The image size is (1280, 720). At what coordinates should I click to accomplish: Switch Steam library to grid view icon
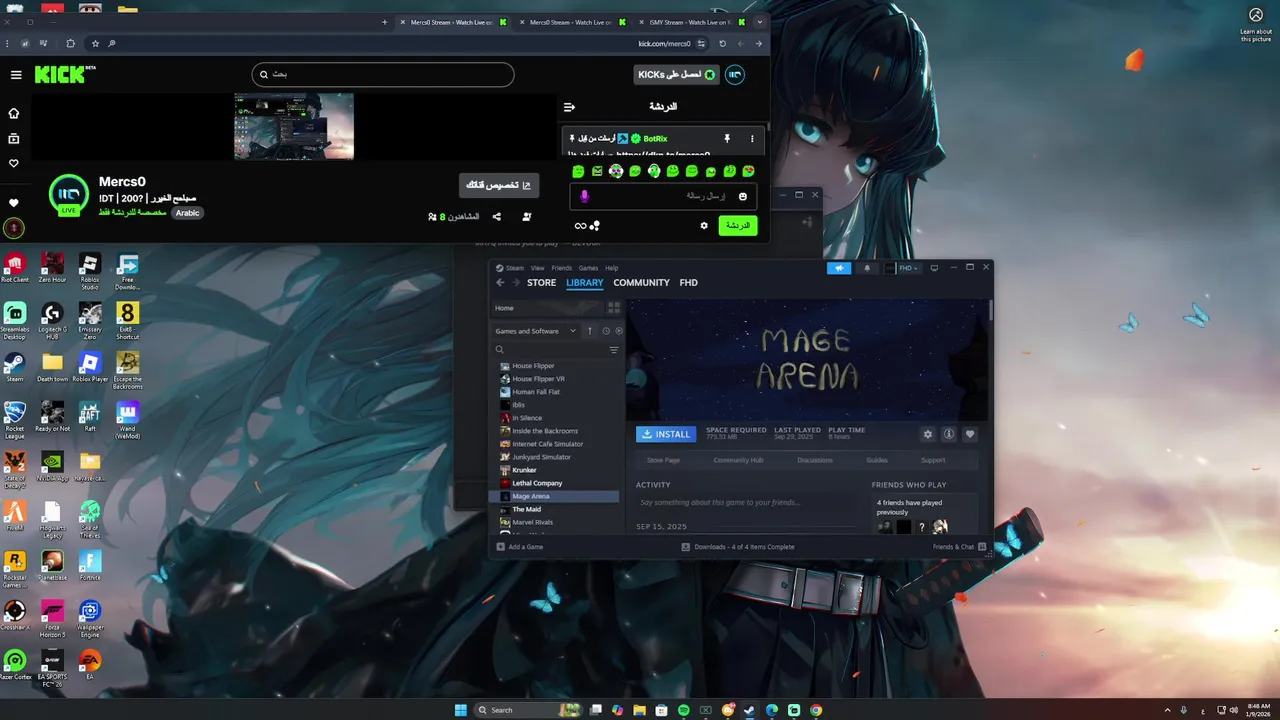click(x=614, y=308)
